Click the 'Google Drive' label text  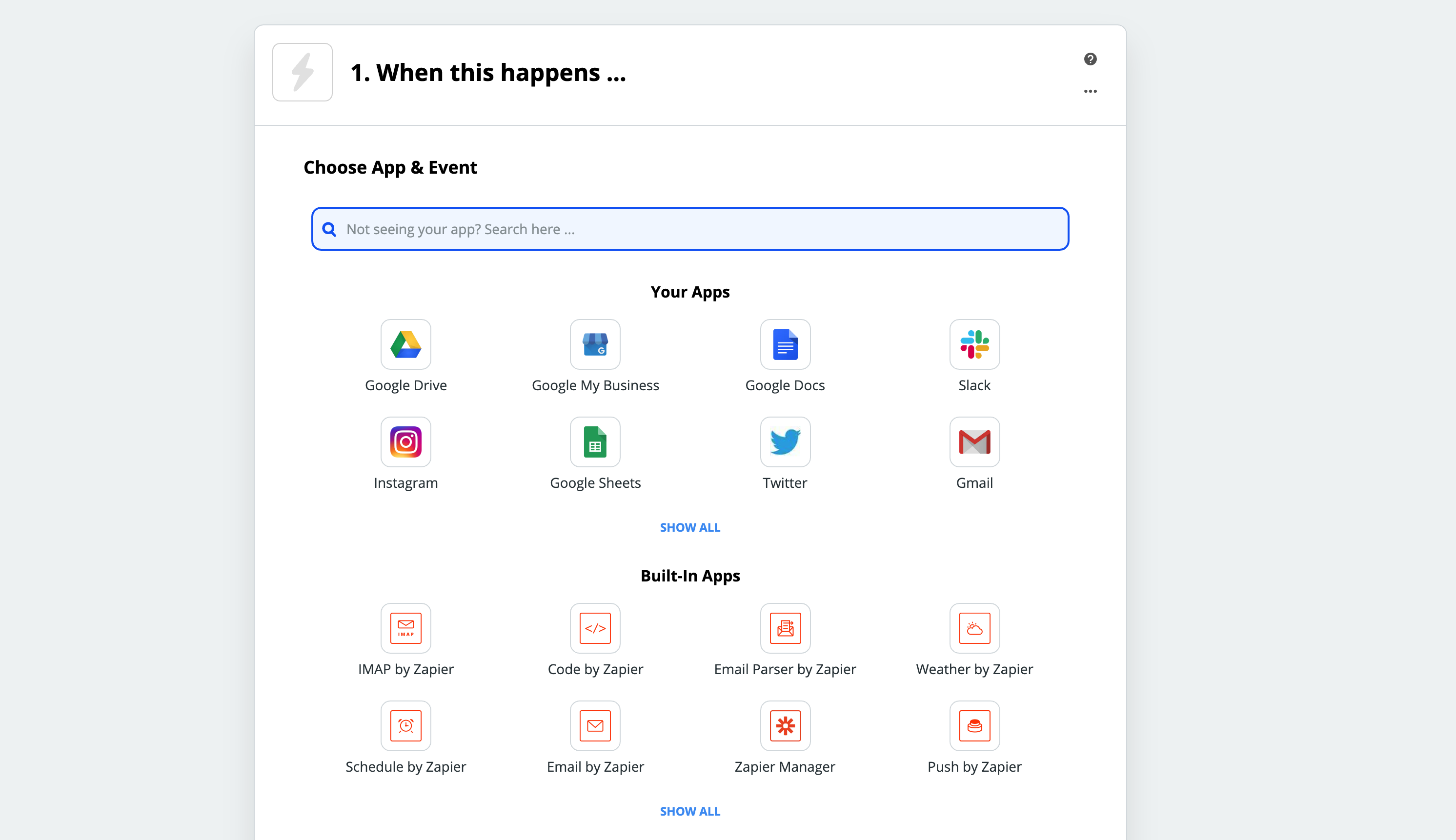pos(405,385)
